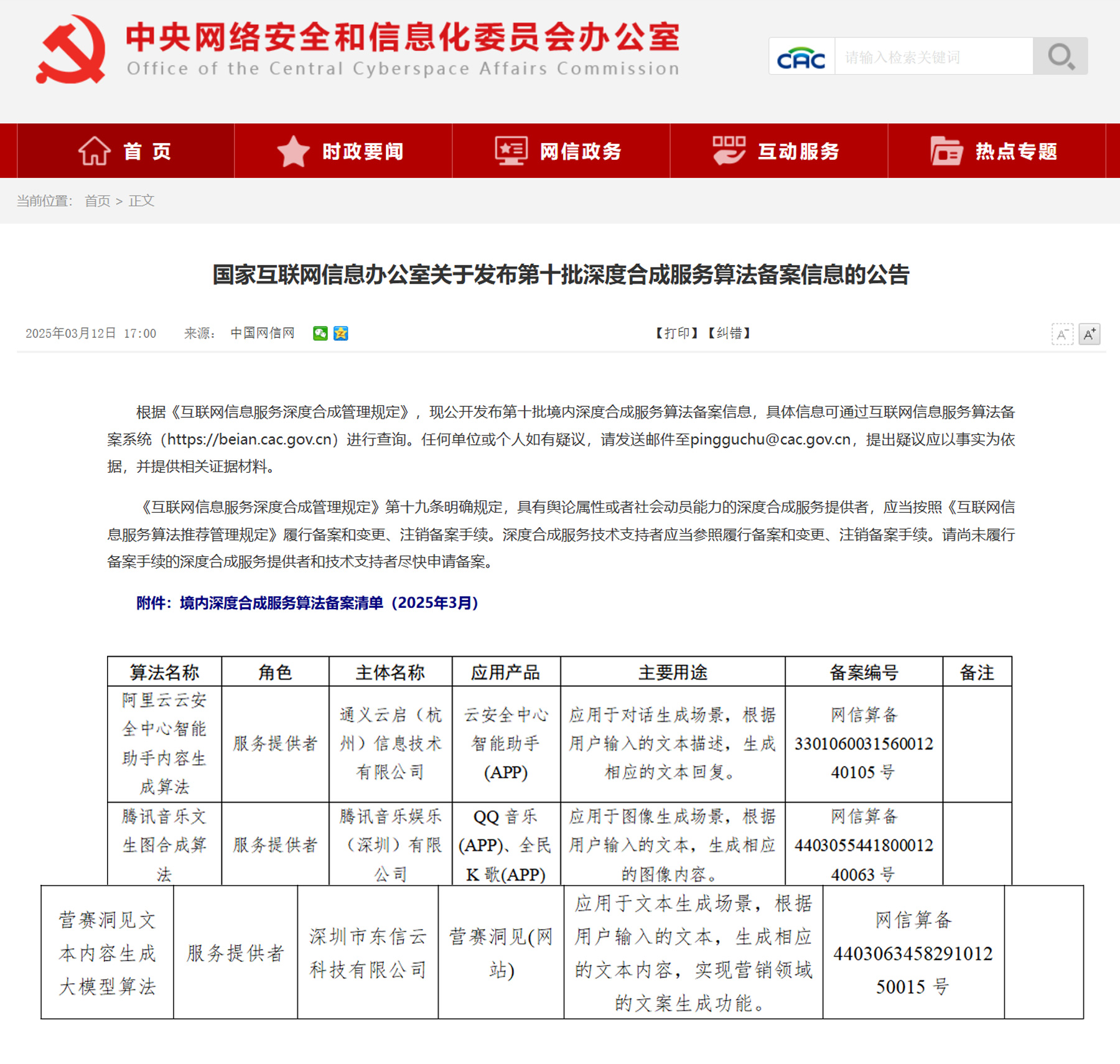
Task: Click the 营赛洞见文本内容生成大模型算法 cell
Action: click(x=107, y=953)
